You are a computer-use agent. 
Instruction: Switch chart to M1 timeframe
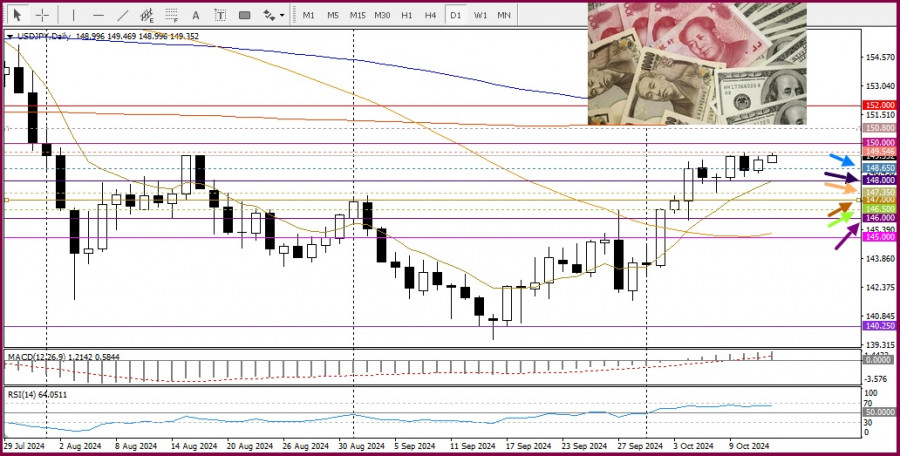tap(309, 15)
